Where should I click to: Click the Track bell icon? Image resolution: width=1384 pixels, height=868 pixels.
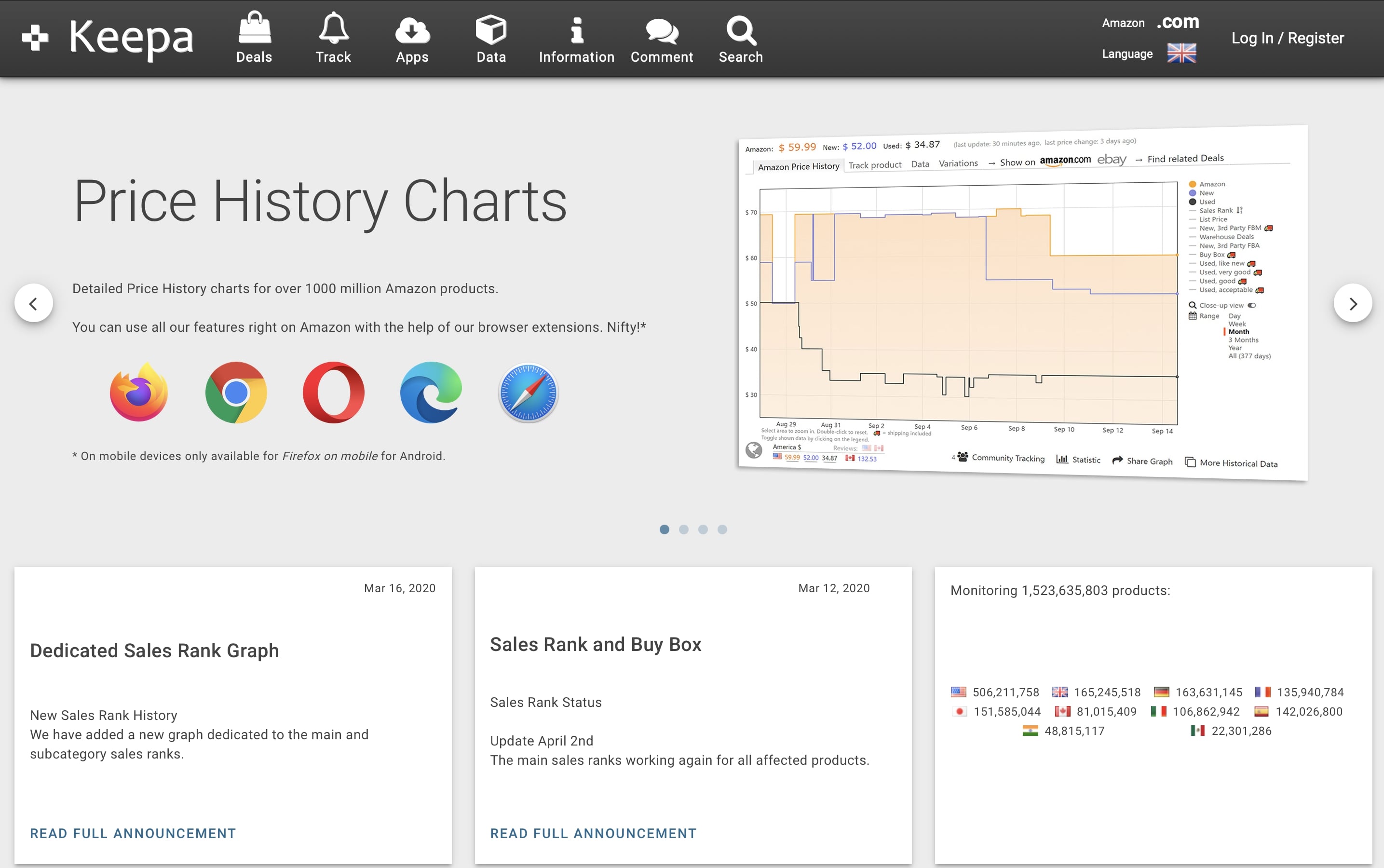333,30
